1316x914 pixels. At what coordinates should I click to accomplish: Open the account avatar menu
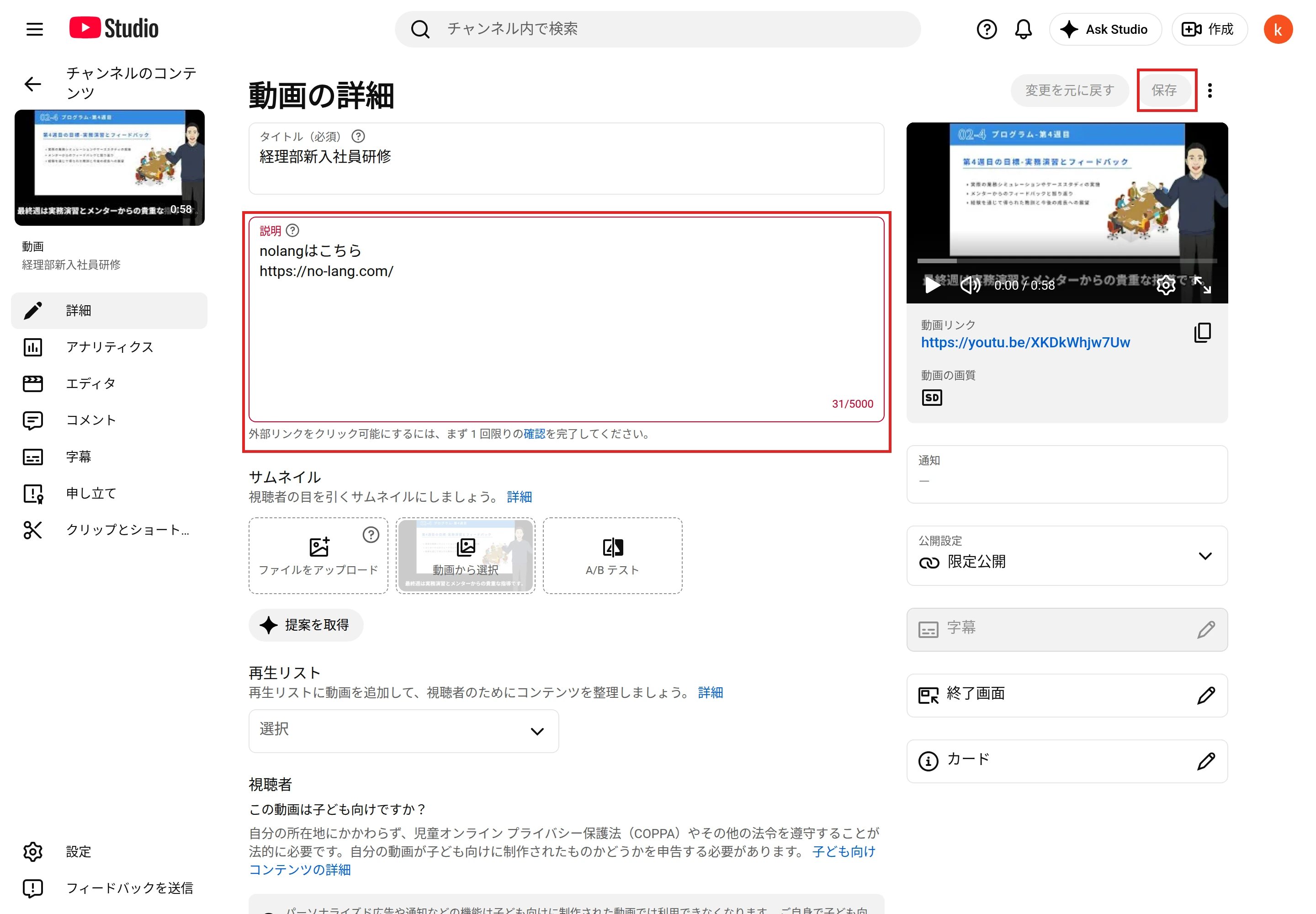1278,29
